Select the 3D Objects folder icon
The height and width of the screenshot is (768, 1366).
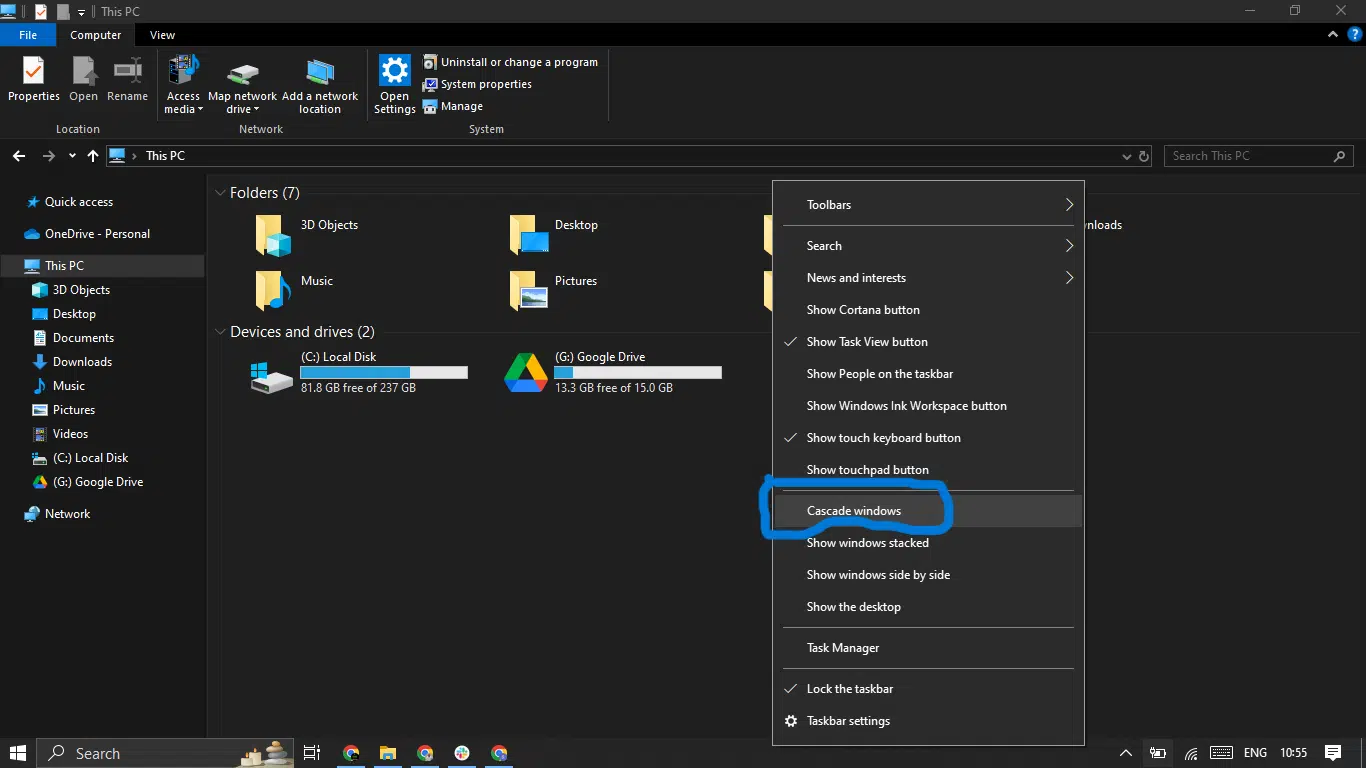(273, 236)
